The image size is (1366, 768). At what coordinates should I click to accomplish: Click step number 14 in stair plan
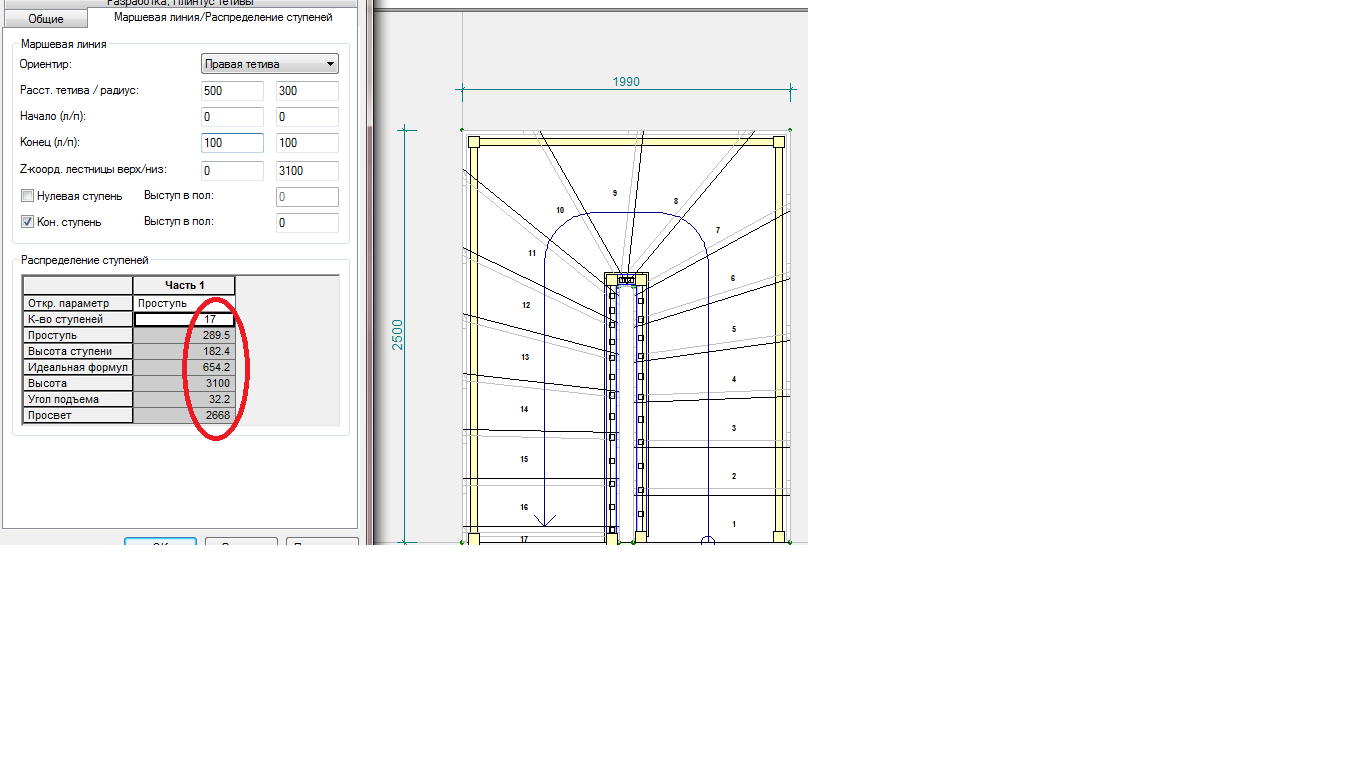point(524,409)
